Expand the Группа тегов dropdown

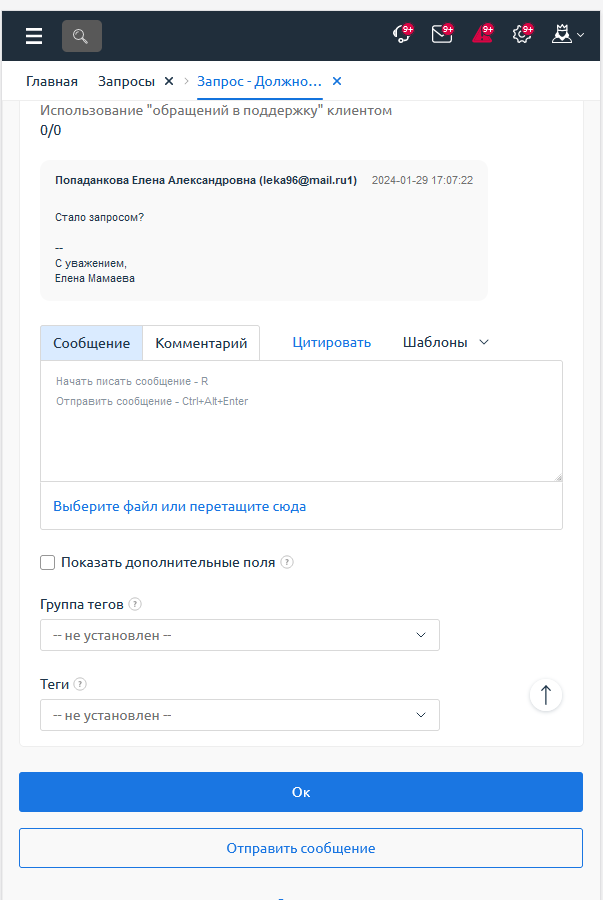coord(240,635)
